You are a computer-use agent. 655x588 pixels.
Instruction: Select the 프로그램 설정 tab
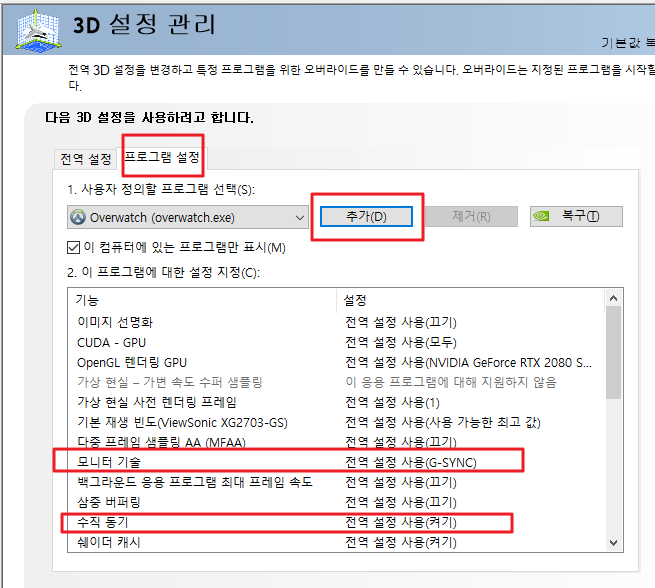point(162,157)
